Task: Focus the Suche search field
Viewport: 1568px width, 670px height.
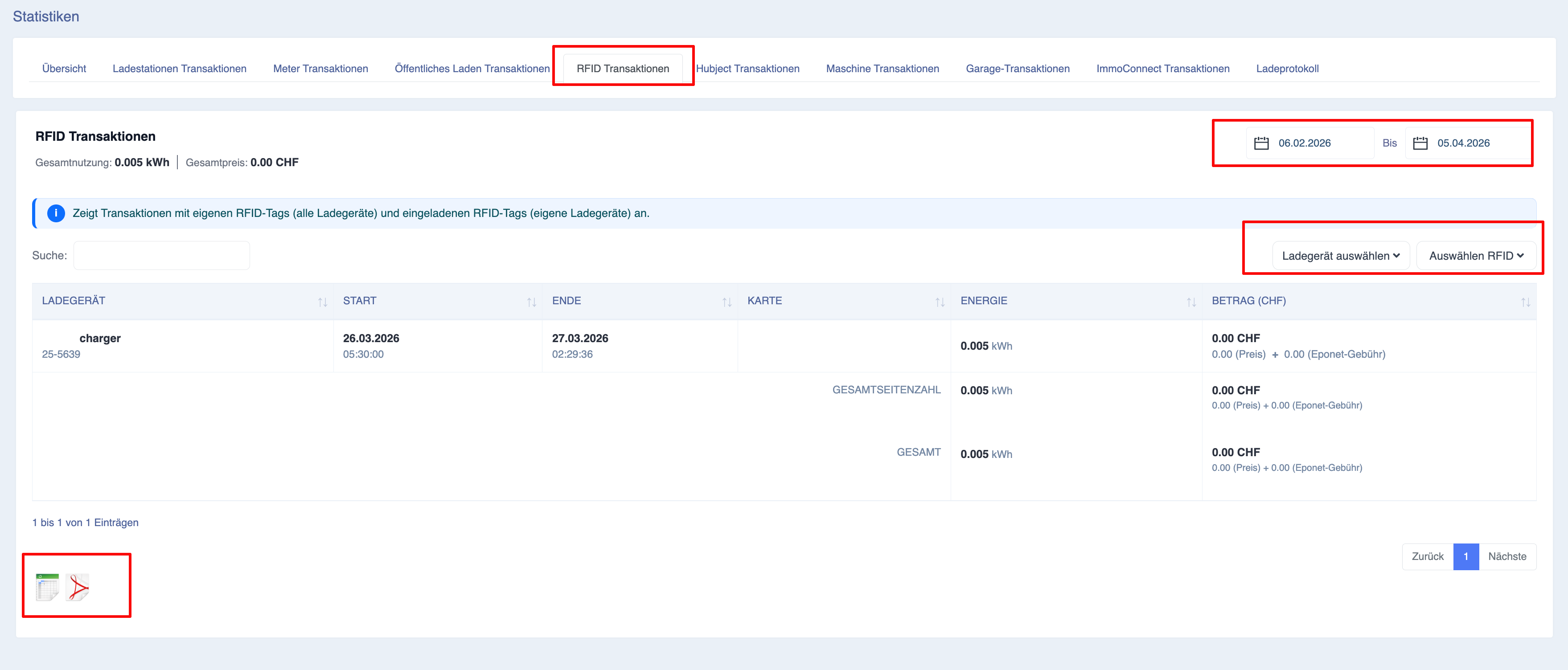Action: (x=162, y=256)
